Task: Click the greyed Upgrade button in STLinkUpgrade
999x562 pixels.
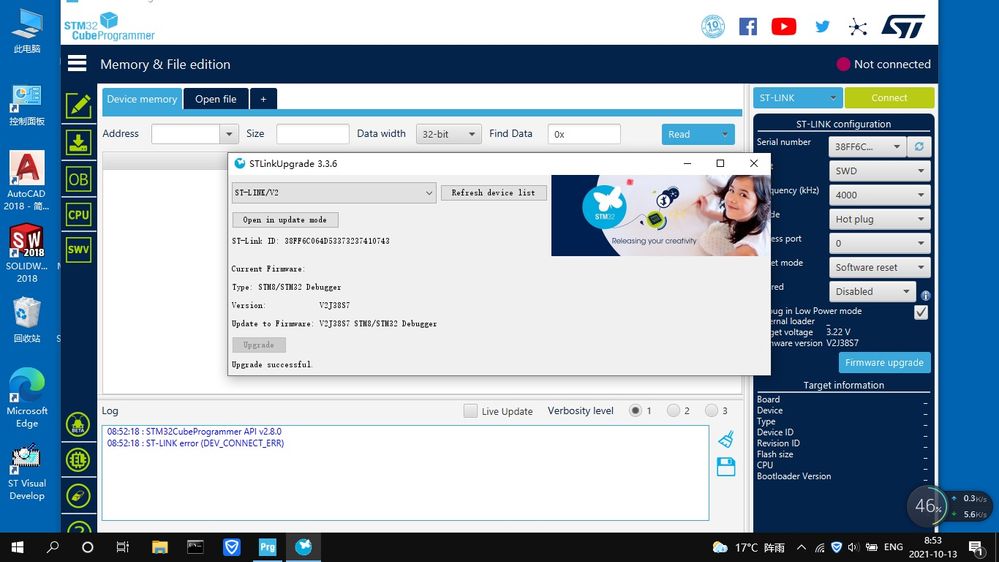Action: click(259, 345)
